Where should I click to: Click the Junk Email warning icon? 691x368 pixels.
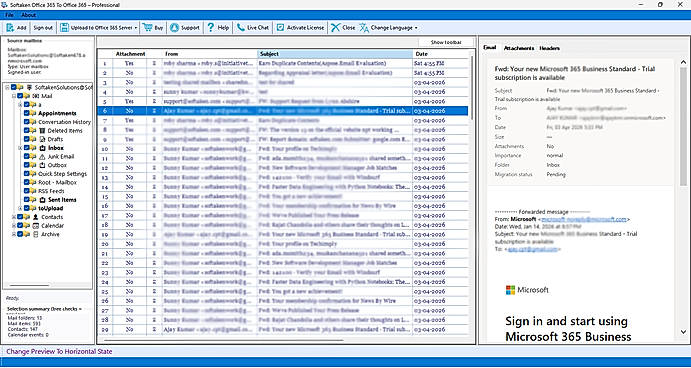[42, 156]
